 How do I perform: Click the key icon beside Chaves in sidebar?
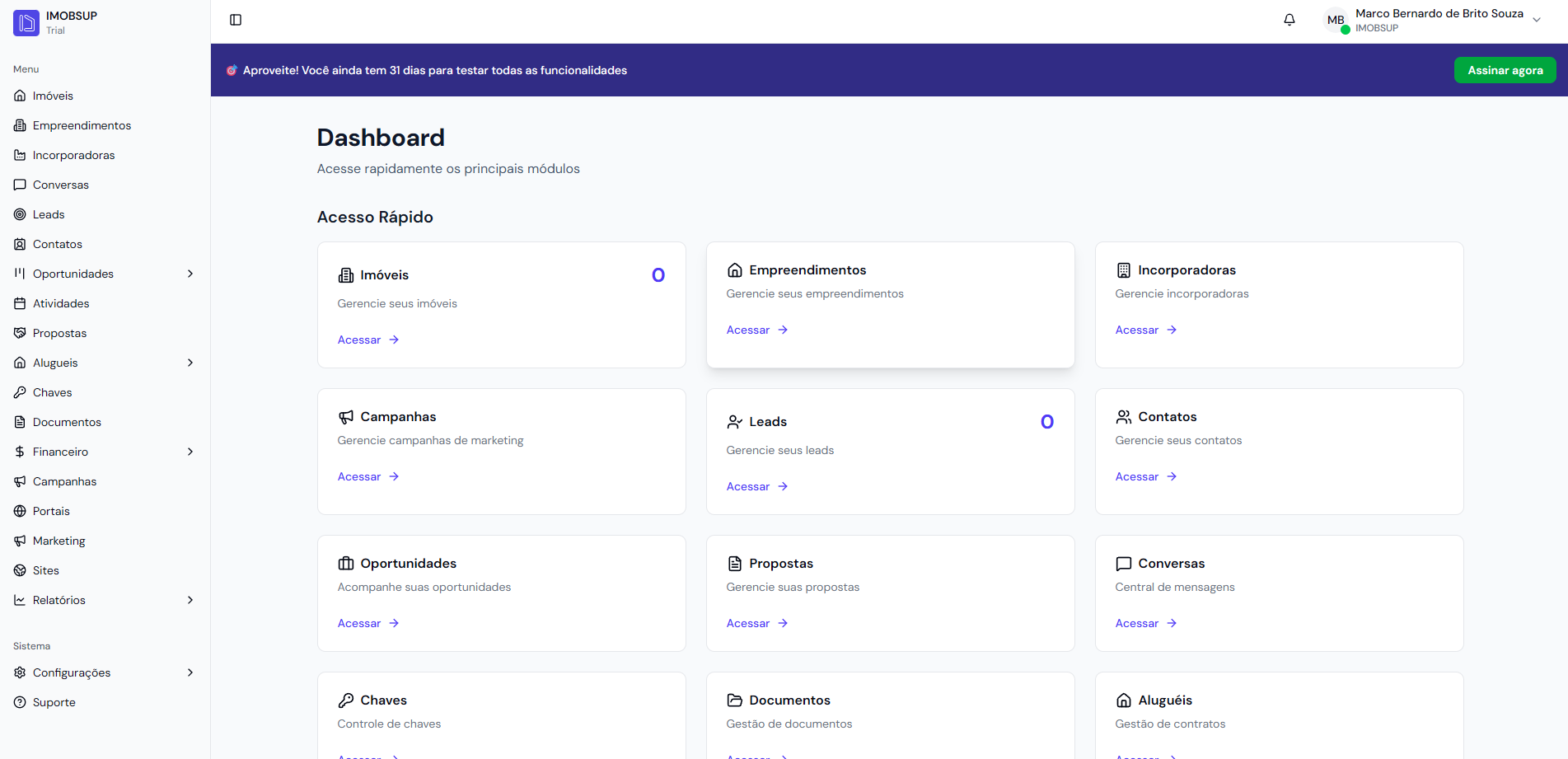click(x=20, y=392)
